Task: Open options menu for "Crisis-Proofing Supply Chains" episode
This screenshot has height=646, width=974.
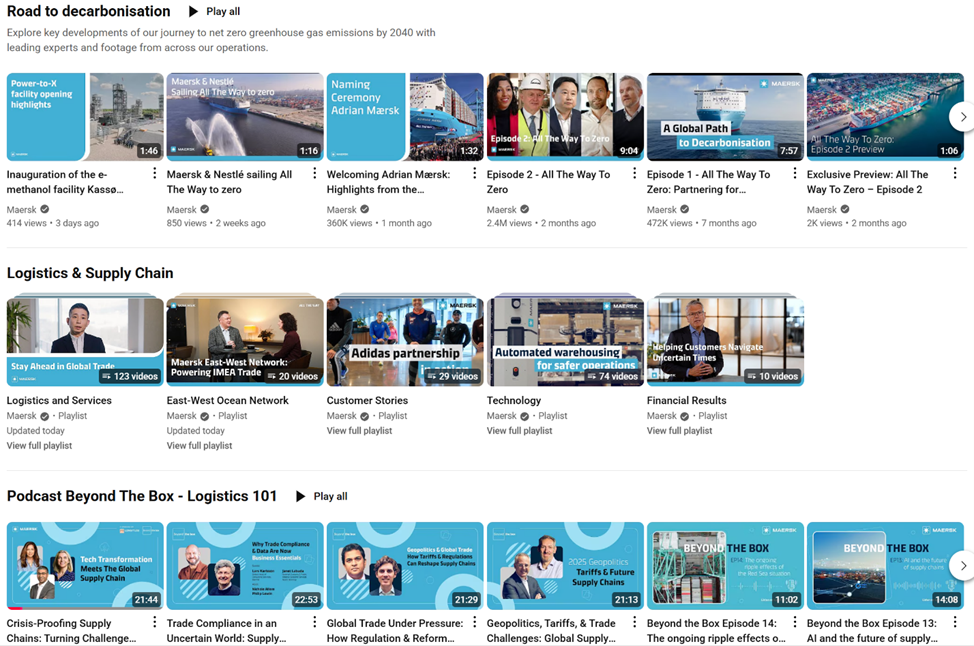Action: tap(157, 624)
